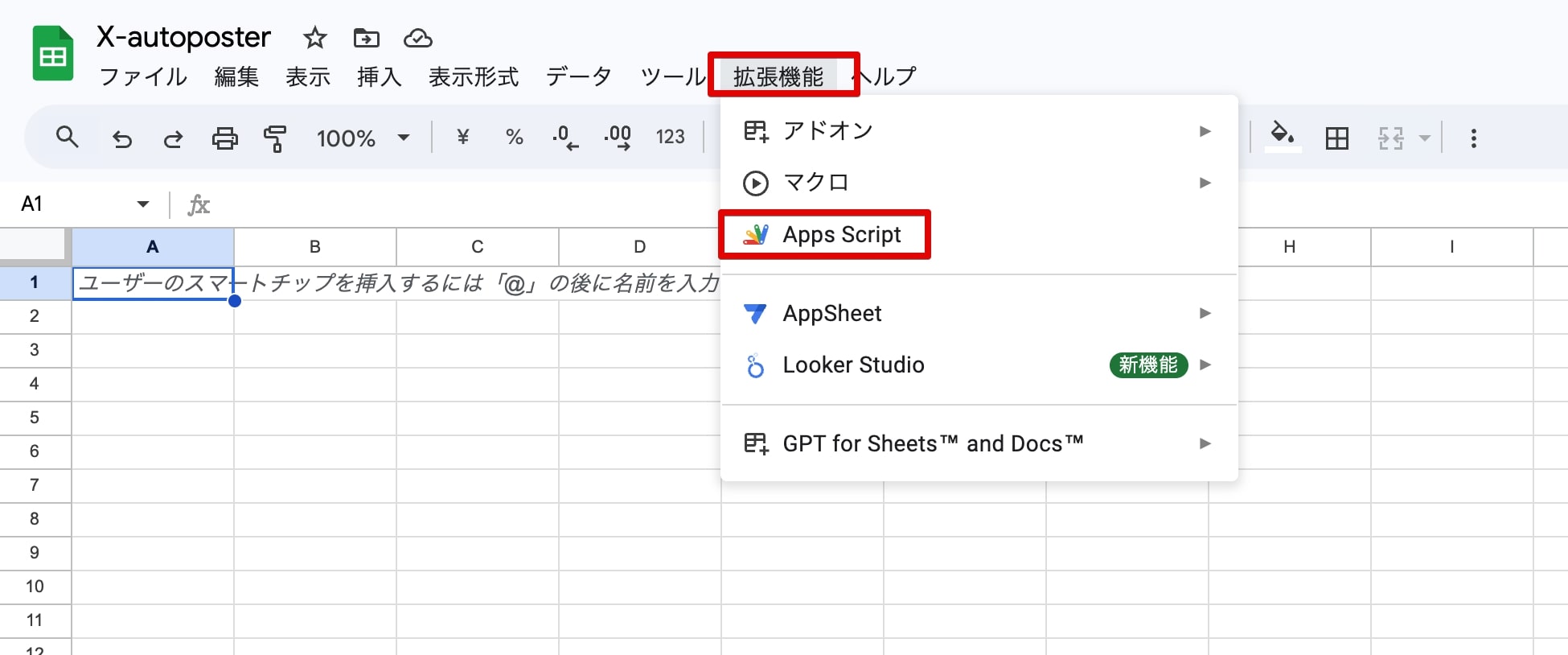Expand the アドオン submenu arrow
The width and height of the screenshot is (1568, 655).
[x=1205, y=131]
